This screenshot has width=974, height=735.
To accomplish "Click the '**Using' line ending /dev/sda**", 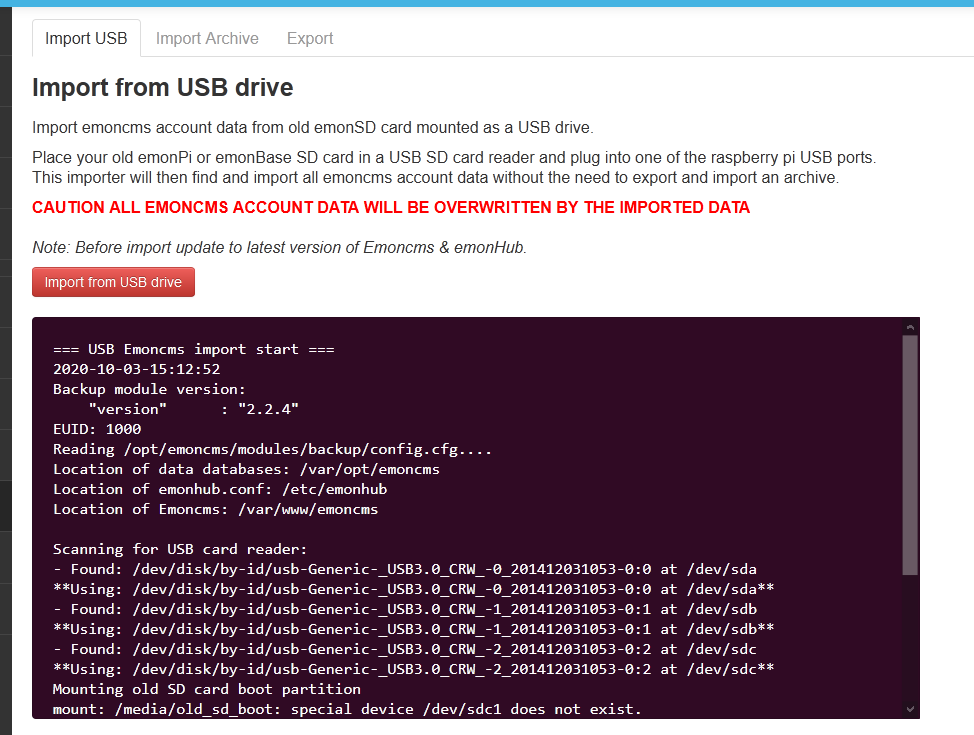I will pyautogui.click(x=414, y=589).
